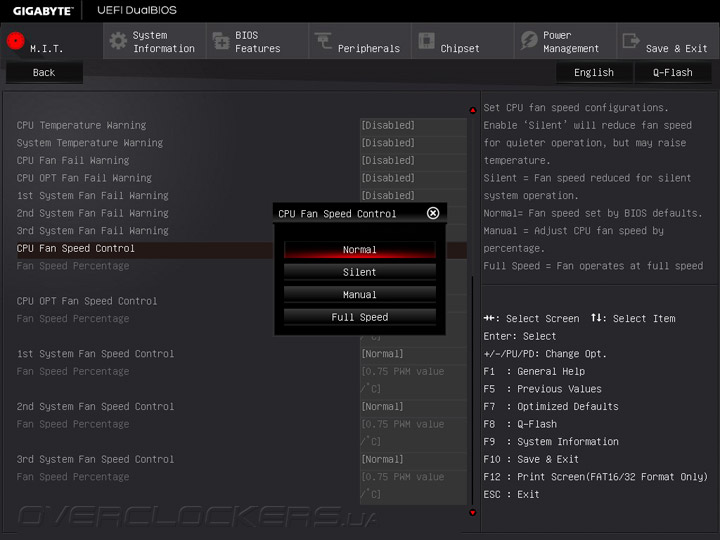Click 3rd System fan 0.75 PWM value field

(413, 486)
